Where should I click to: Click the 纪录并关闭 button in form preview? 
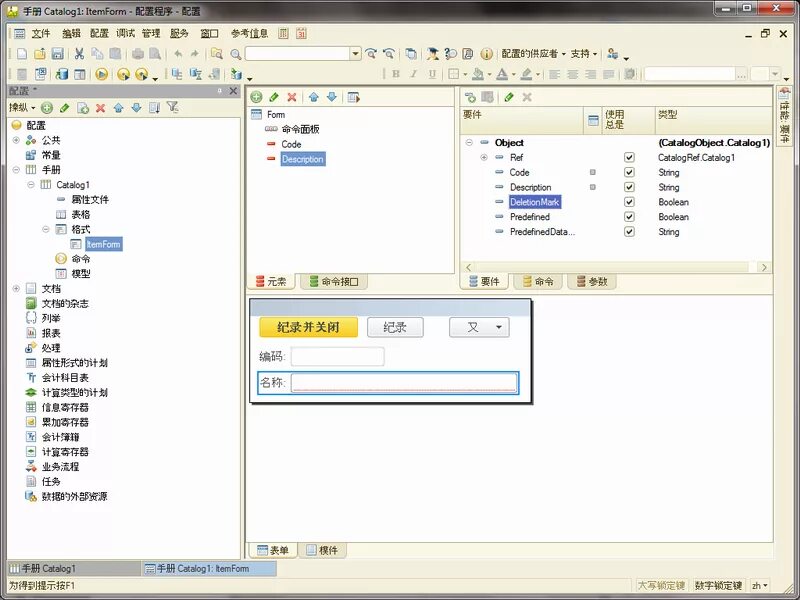coord(308,328)
